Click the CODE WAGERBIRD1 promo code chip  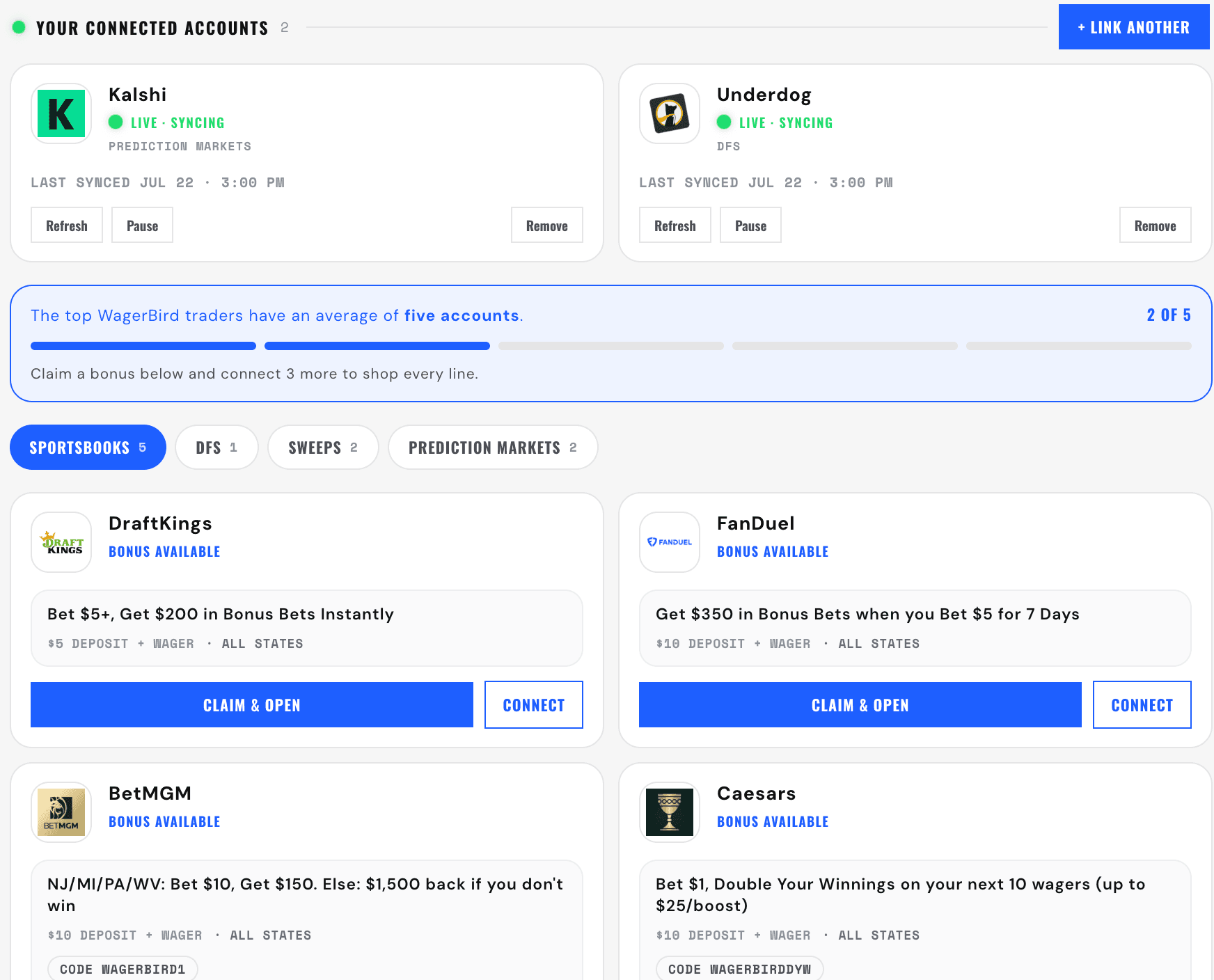point(123,969)
